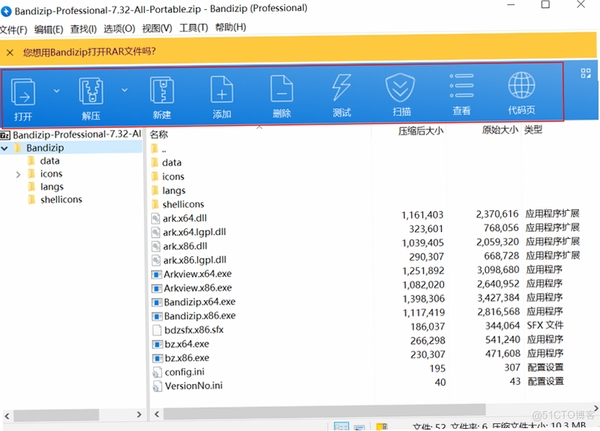
Task: Click the Open (打开) toolbar icon
Action: point(23,91)
